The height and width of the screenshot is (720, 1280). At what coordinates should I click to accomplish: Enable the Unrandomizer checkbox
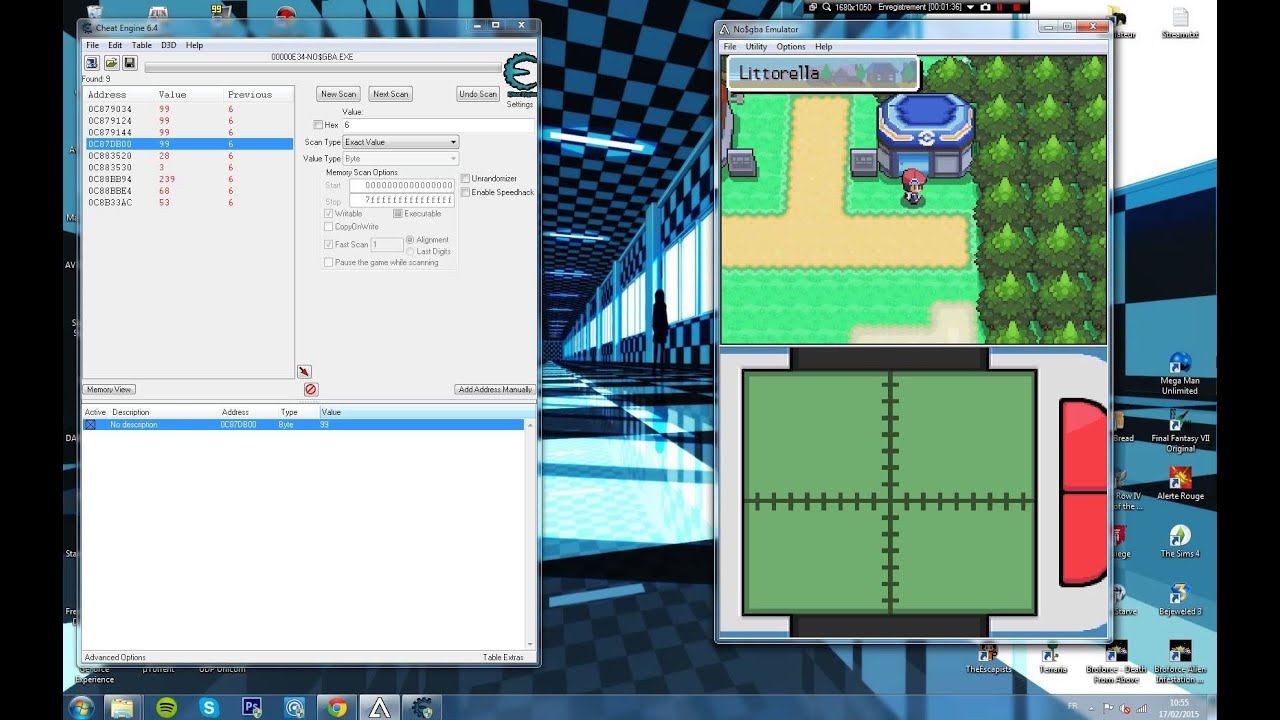click(465, 179)
